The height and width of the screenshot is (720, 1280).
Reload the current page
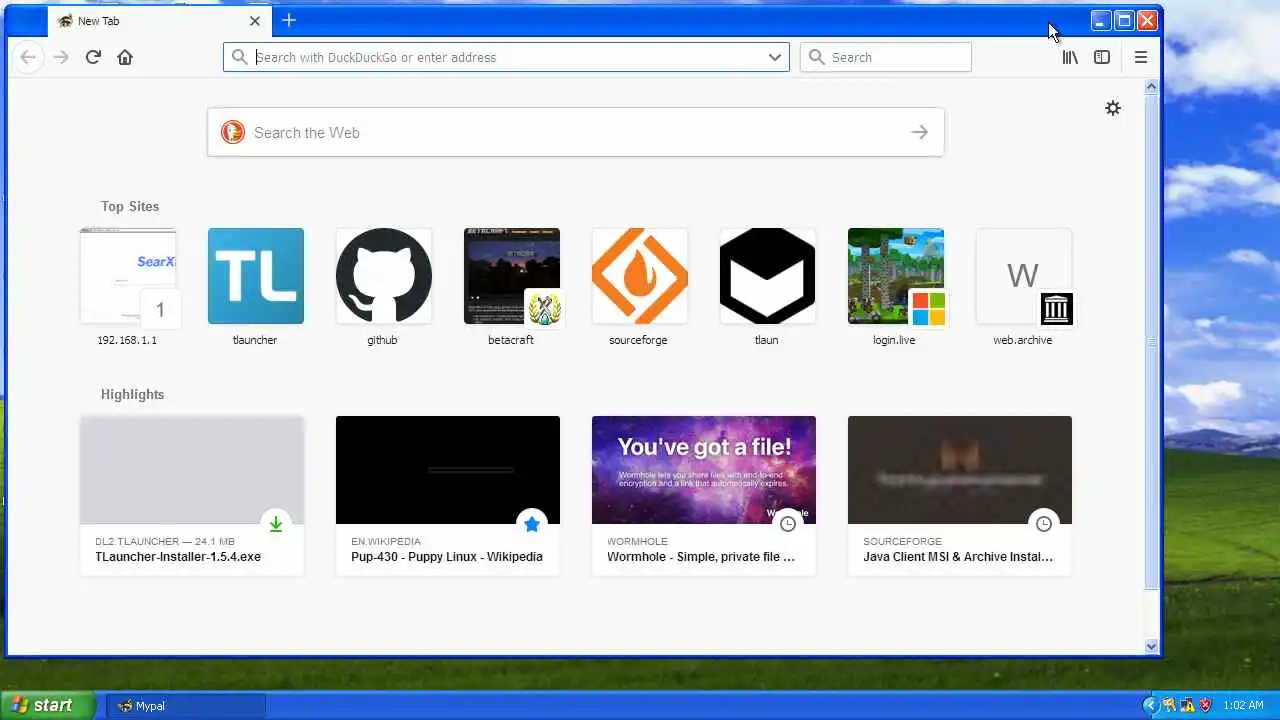pyautogui.click(x=93, y=57)
